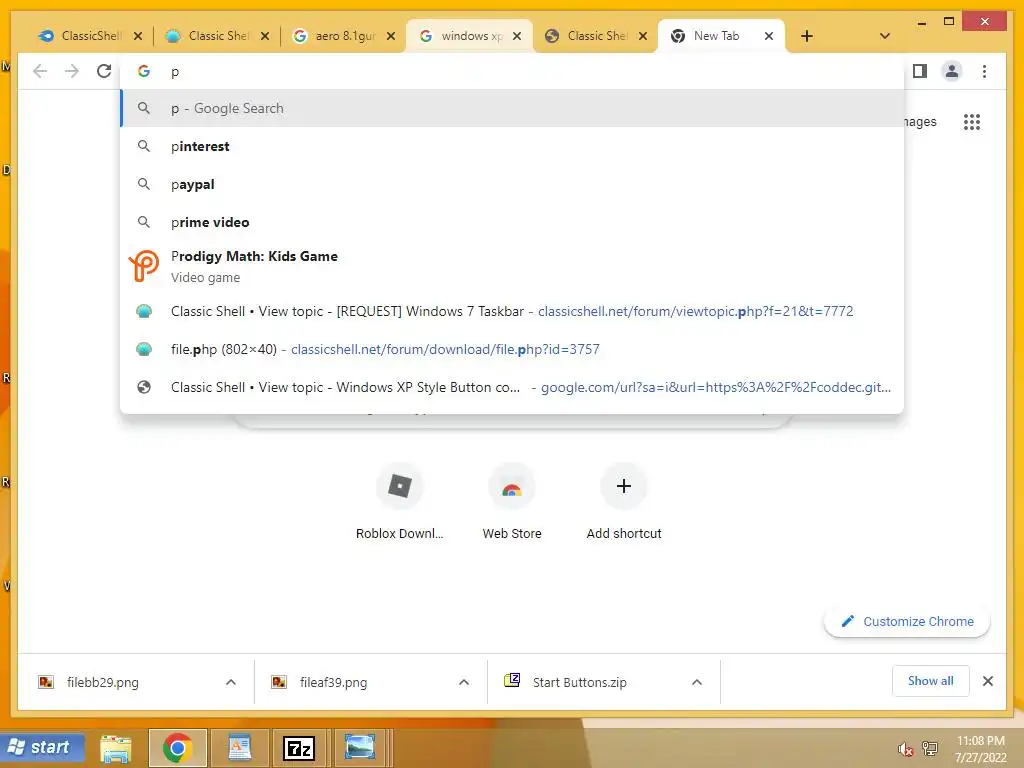
Task: Open the file.php (802×40) suggestion
Action: click(513, 349)
